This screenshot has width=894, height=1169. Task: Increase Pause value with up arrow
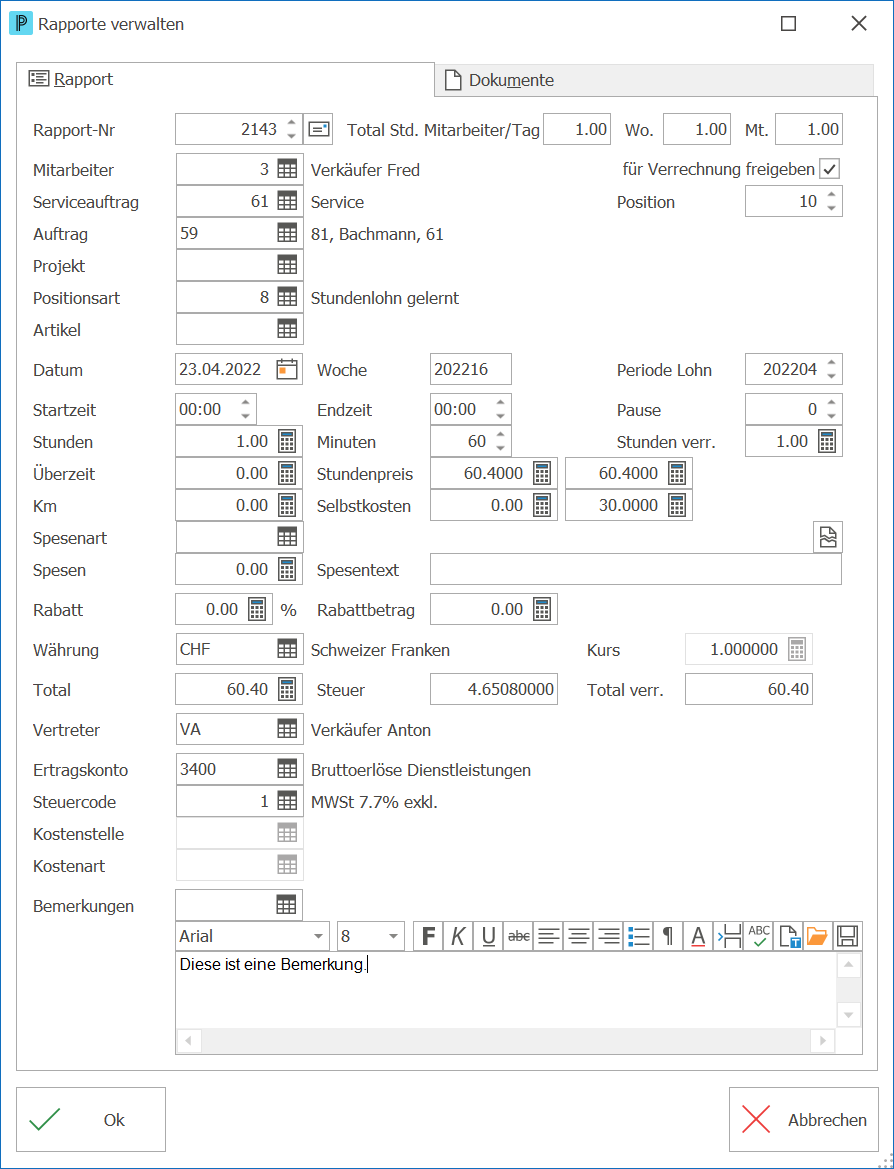point(831,403)
